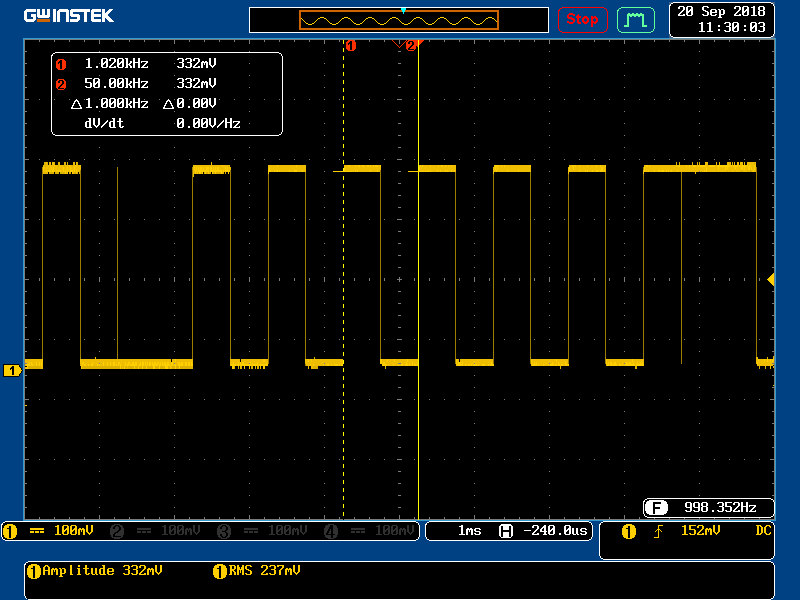Click the trigger level arrow on right edge

point(770,280)
